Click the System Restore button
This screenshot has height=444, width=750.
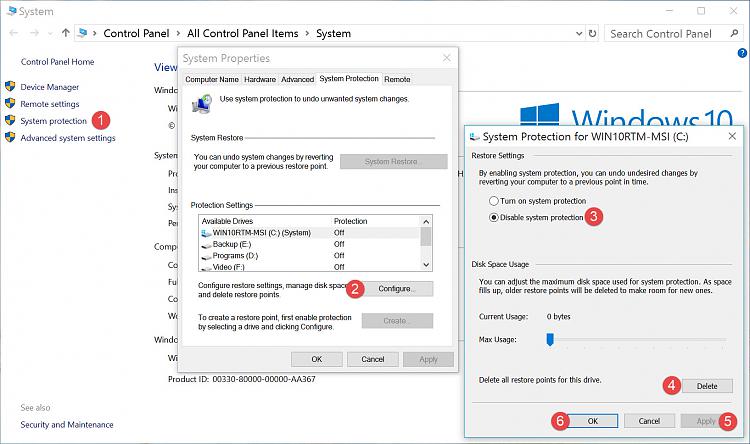(x=394, y=162)
